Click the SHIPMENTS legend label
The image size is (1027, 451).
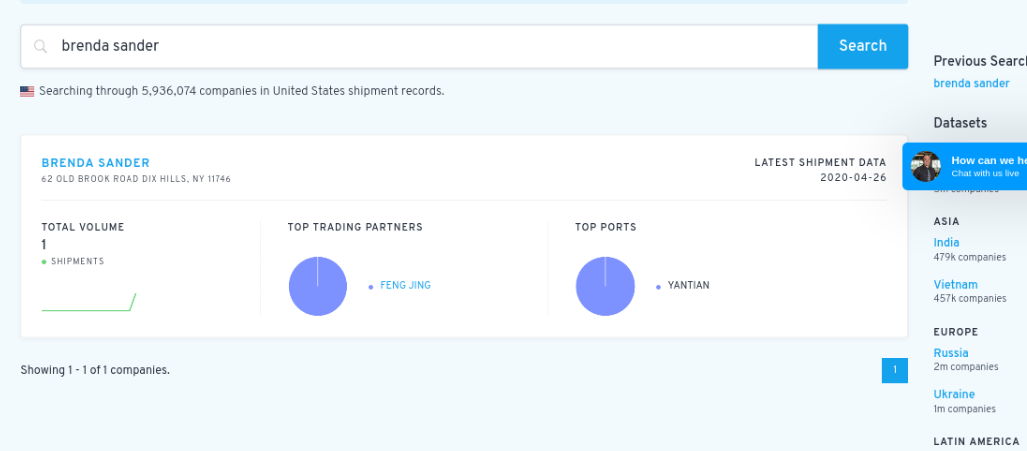coord(77,261)
